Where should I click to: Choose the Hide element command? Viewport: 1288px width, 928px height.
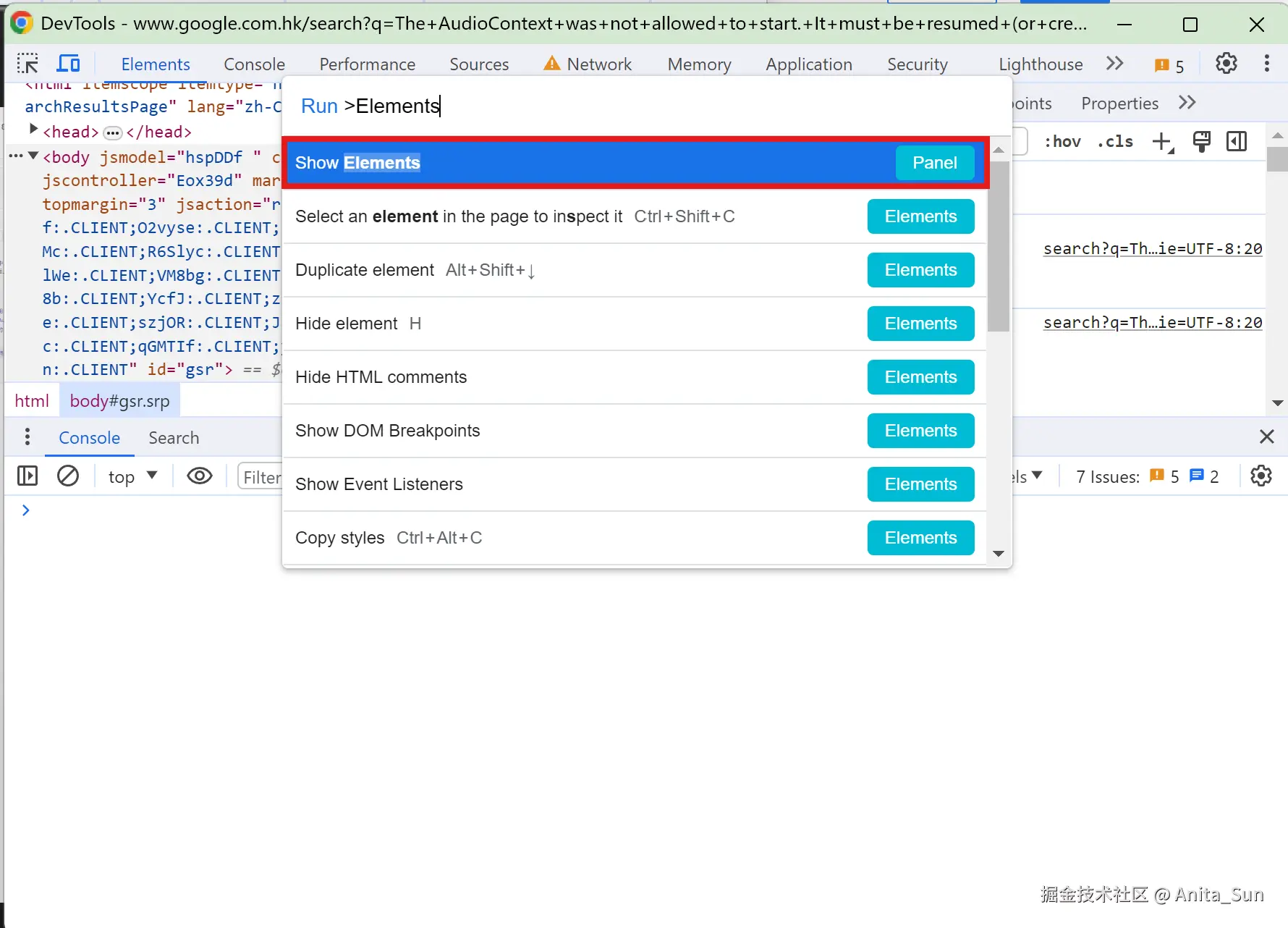(x=635, y=324)
